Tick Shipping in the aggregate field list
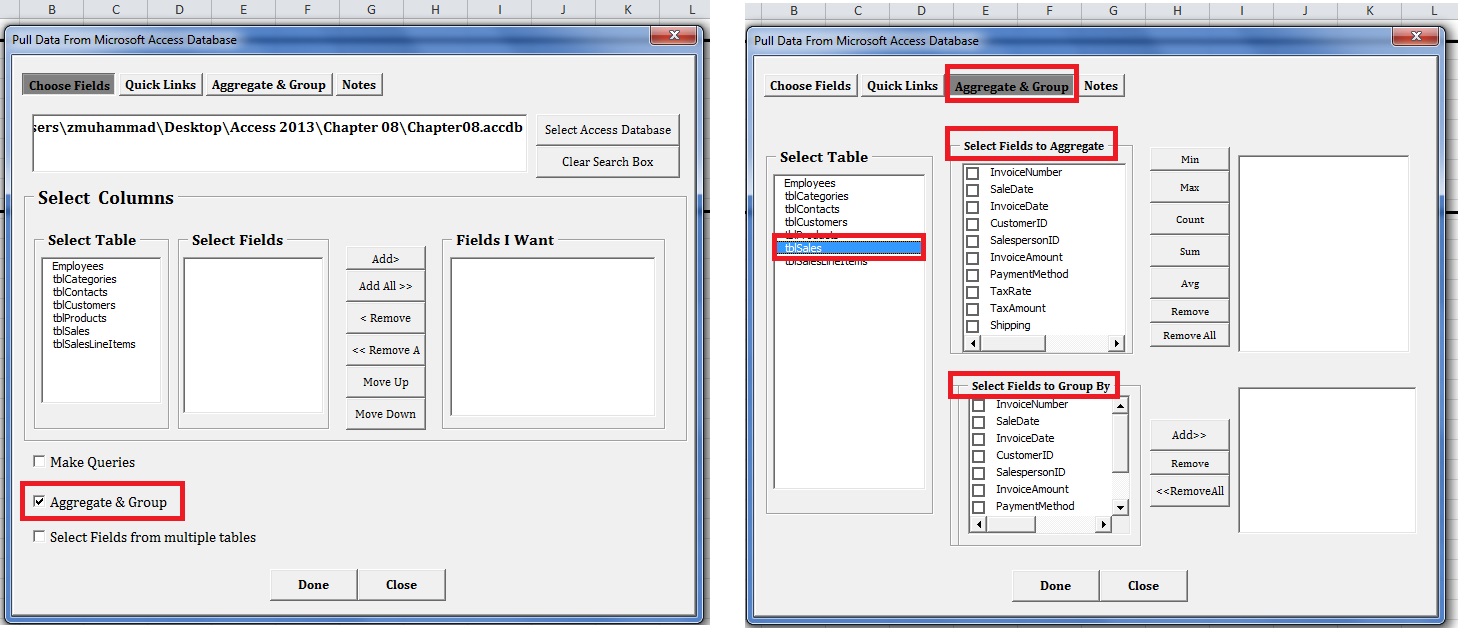The height and width of the screenshot is (633, 1464). coord(972,326)
